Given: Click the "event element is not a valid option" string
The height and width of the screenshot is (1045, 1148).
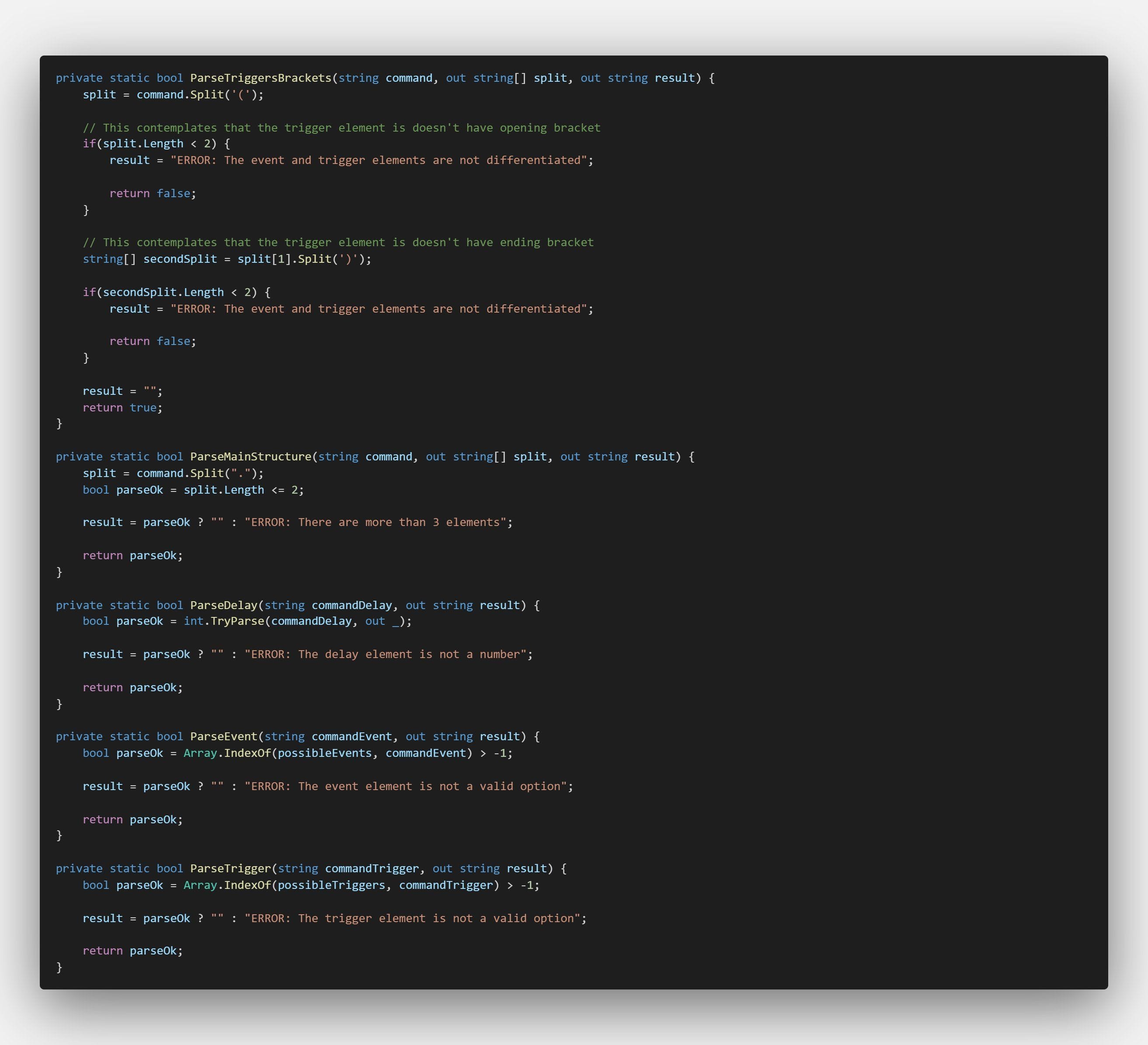Looking at the screenshot, I should click(405, 787).
